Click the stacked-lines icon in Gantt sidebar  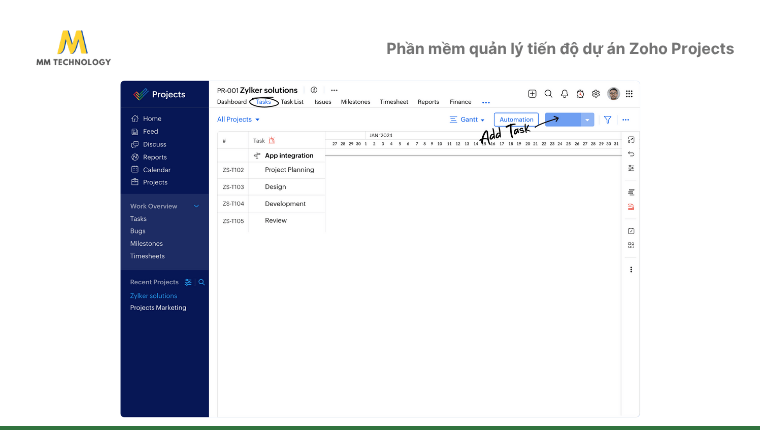(x=631, y=192)
